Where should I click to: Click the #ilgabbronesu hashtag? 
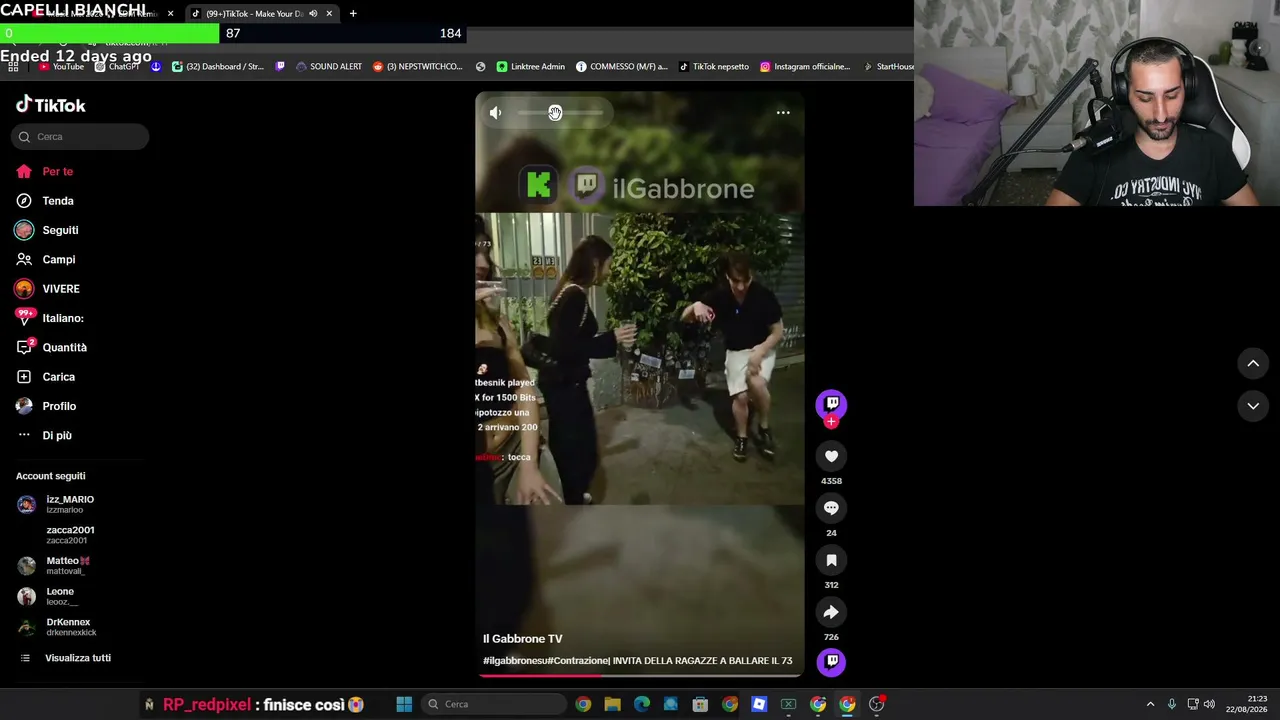[515, 661]
